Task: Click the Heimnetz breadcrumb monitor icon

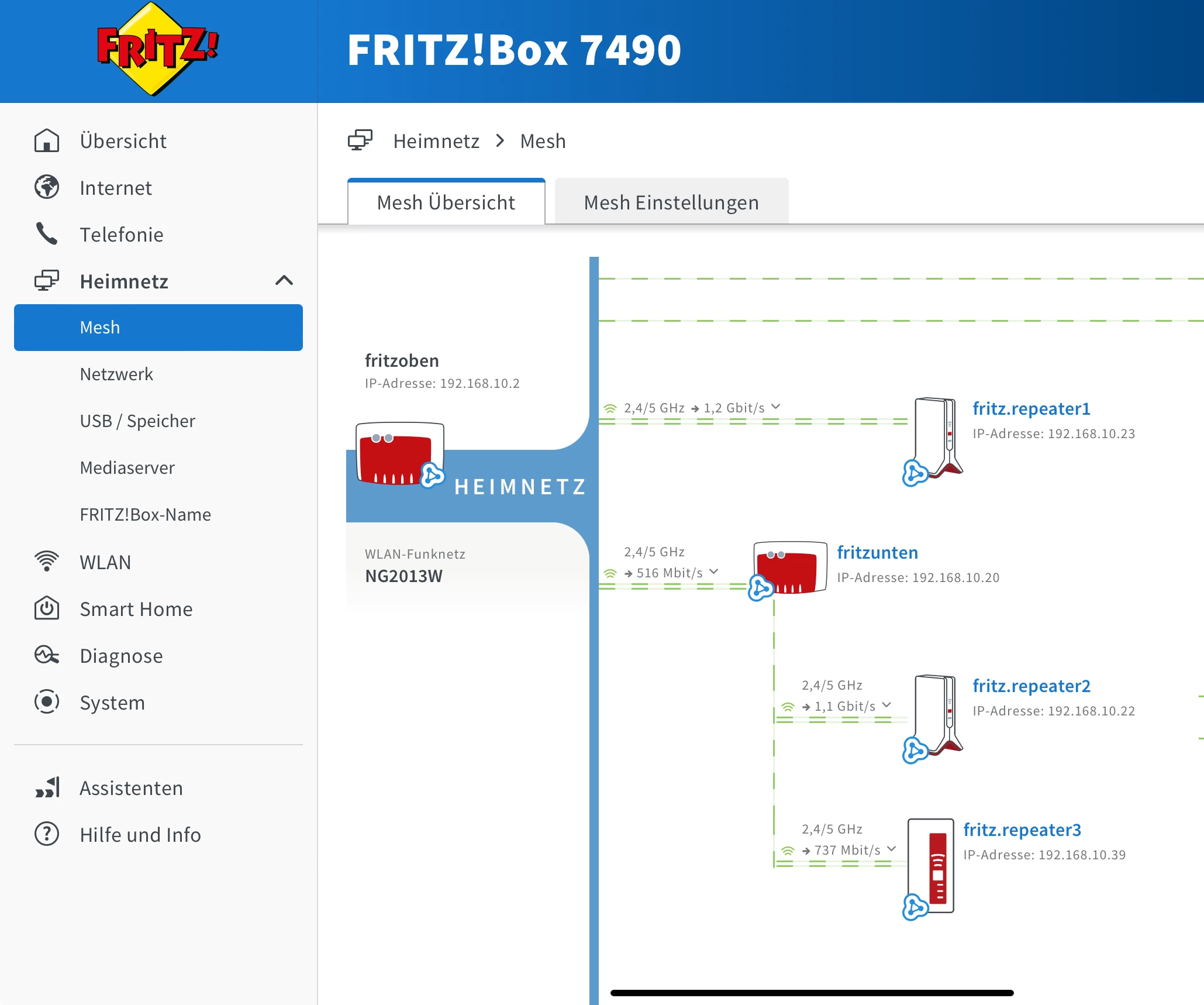Action: click(x=360, y=140)
